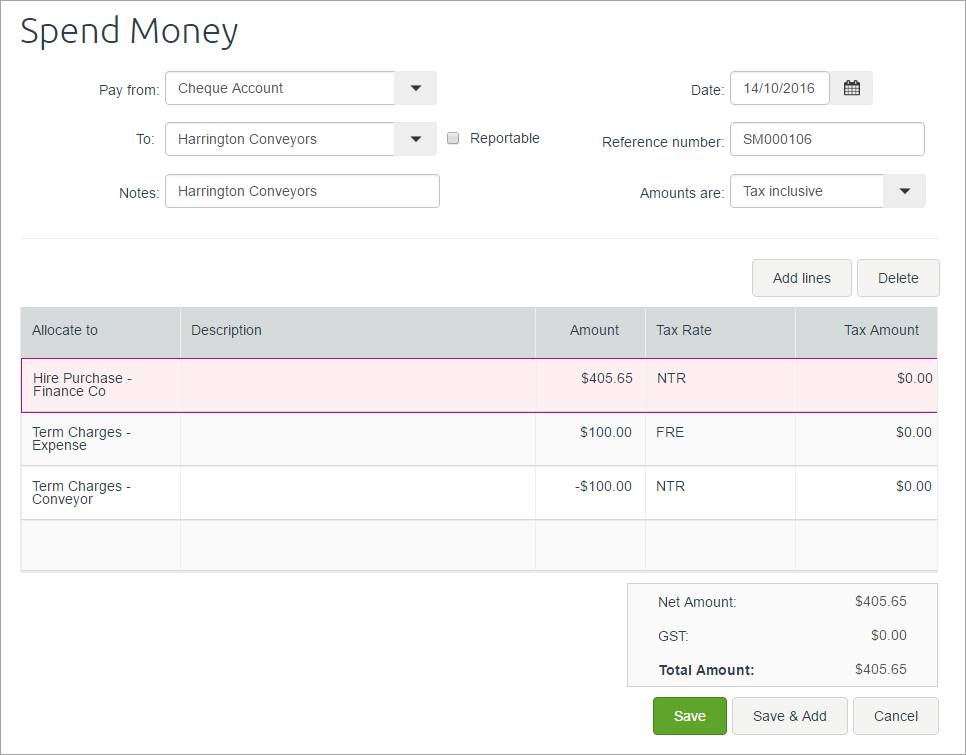Select the Term Charges - Conveyor allocation
Viewport: 966px width, 755px height.
point(100,493)
